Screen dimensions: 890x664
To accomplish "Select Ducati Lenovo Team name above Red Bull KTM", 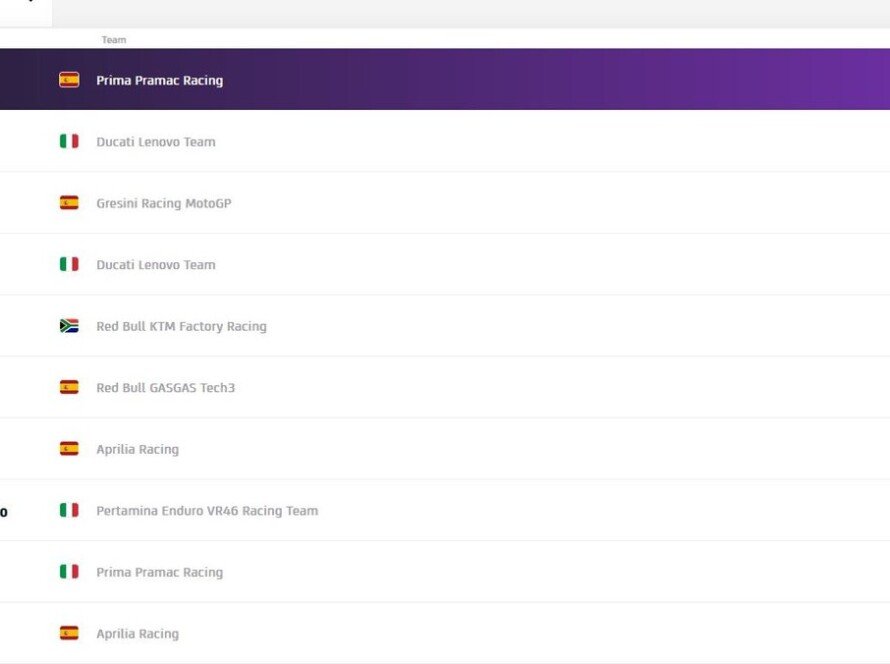I will [155, 265].
